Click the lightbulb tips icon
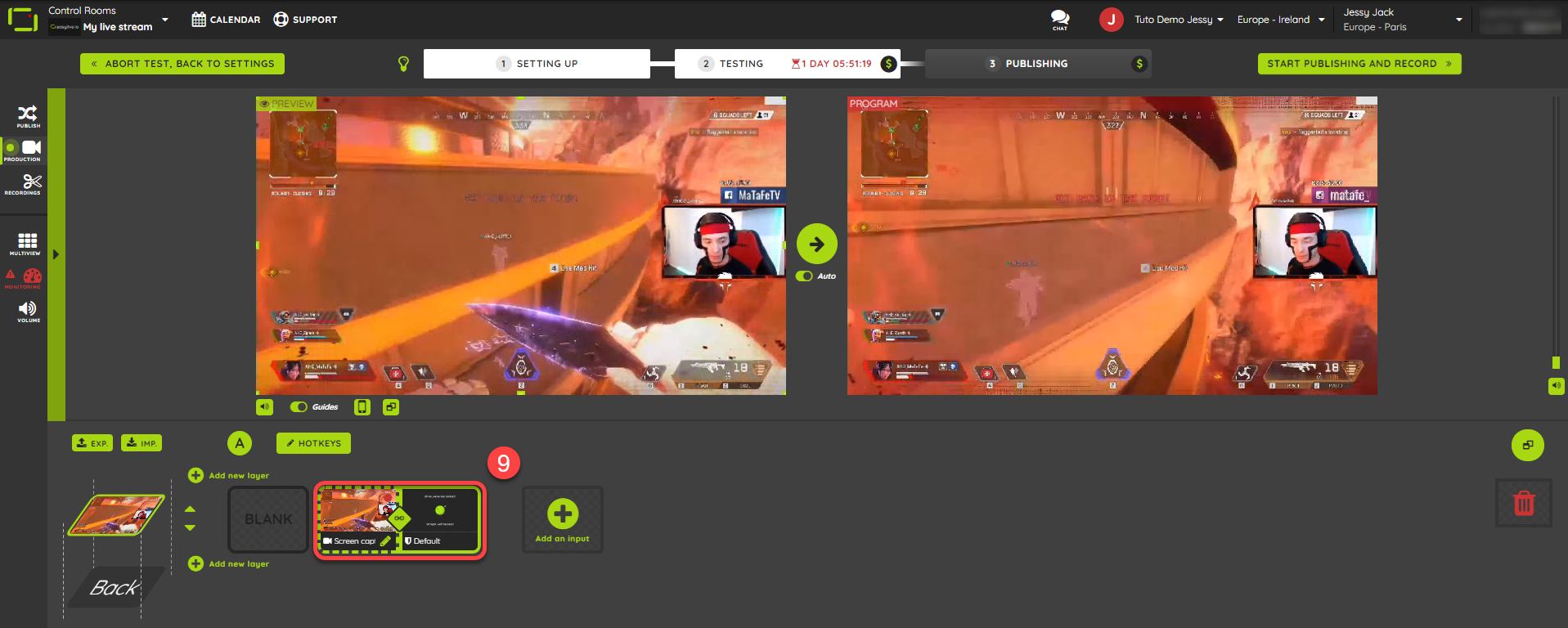The width and height of the screenshot is (1568, 628). (x=403, y=64)
